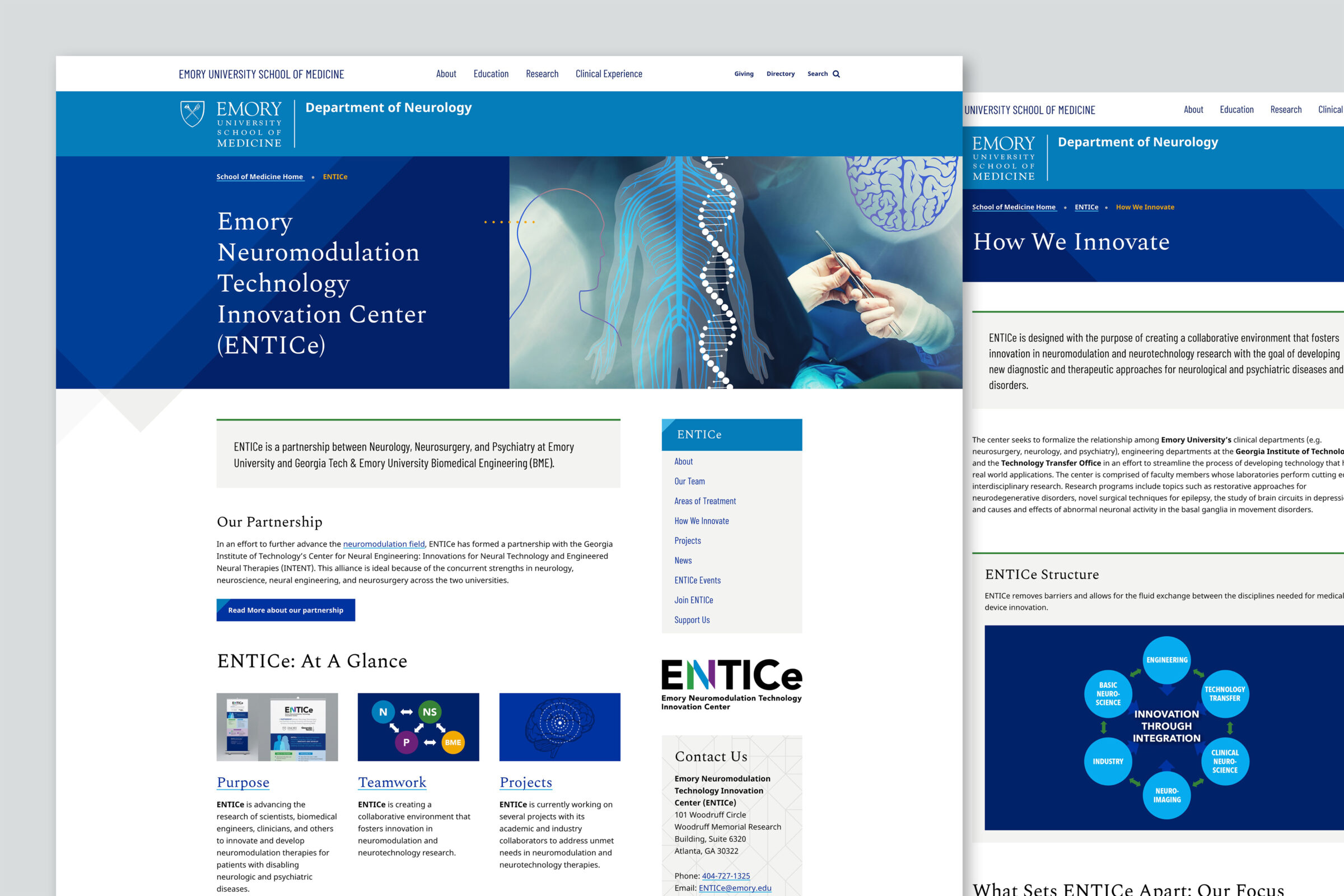Click the ENTICe sidebar header
Viewport: 1344px width, 896px height.
732,435
